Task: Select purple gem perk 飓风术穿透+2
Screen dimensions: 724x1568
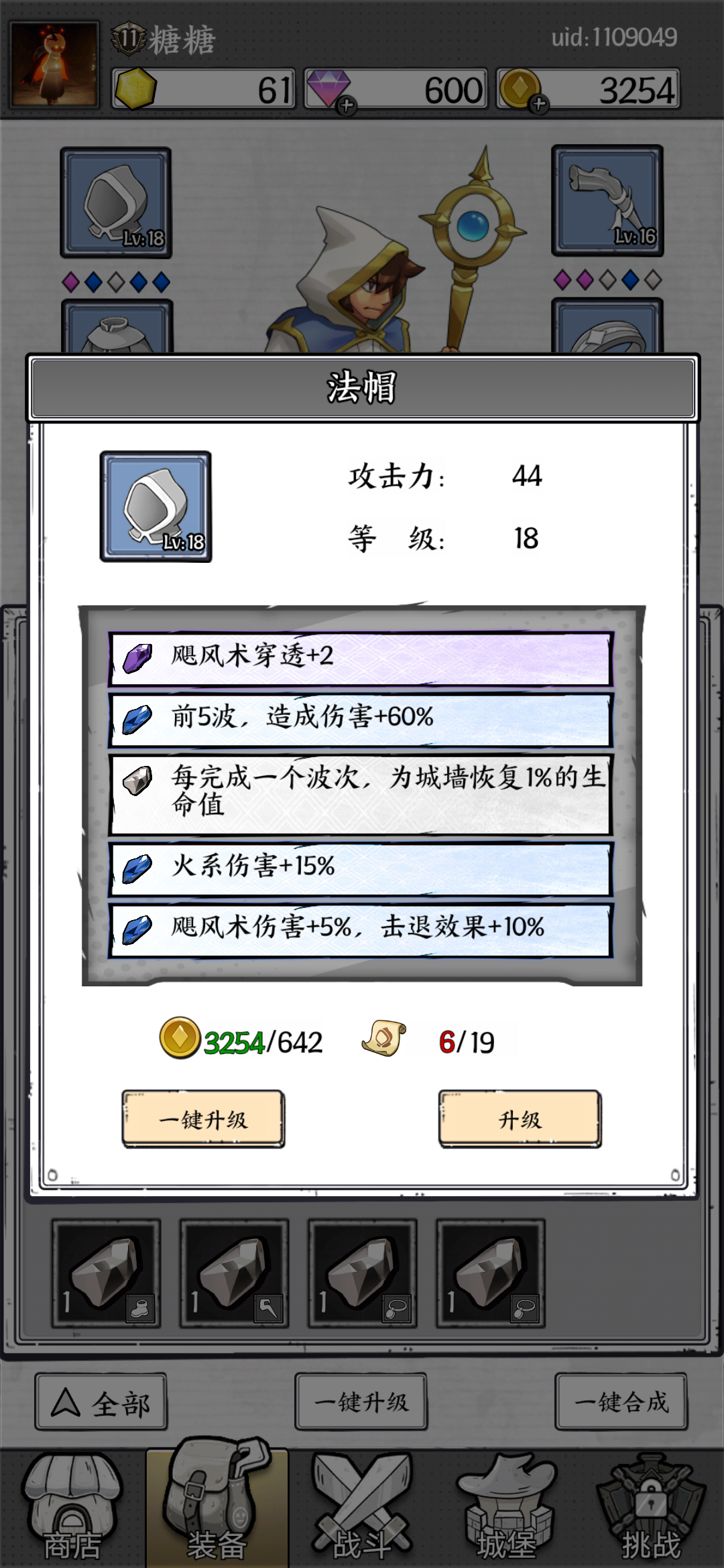Action: click(x=361, y=659)
